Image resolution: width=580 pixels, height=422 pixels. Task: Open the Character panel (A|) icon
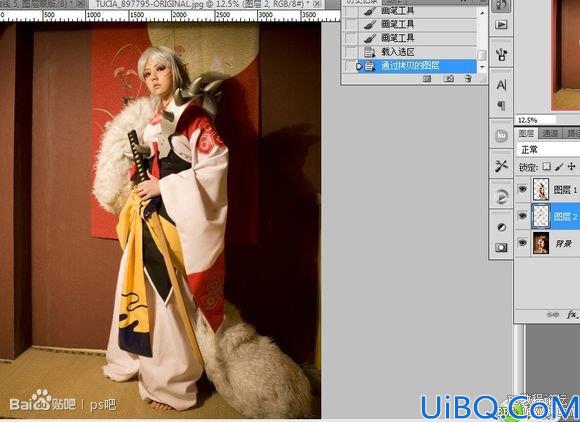pyautogui.click(x=501, y=85)
